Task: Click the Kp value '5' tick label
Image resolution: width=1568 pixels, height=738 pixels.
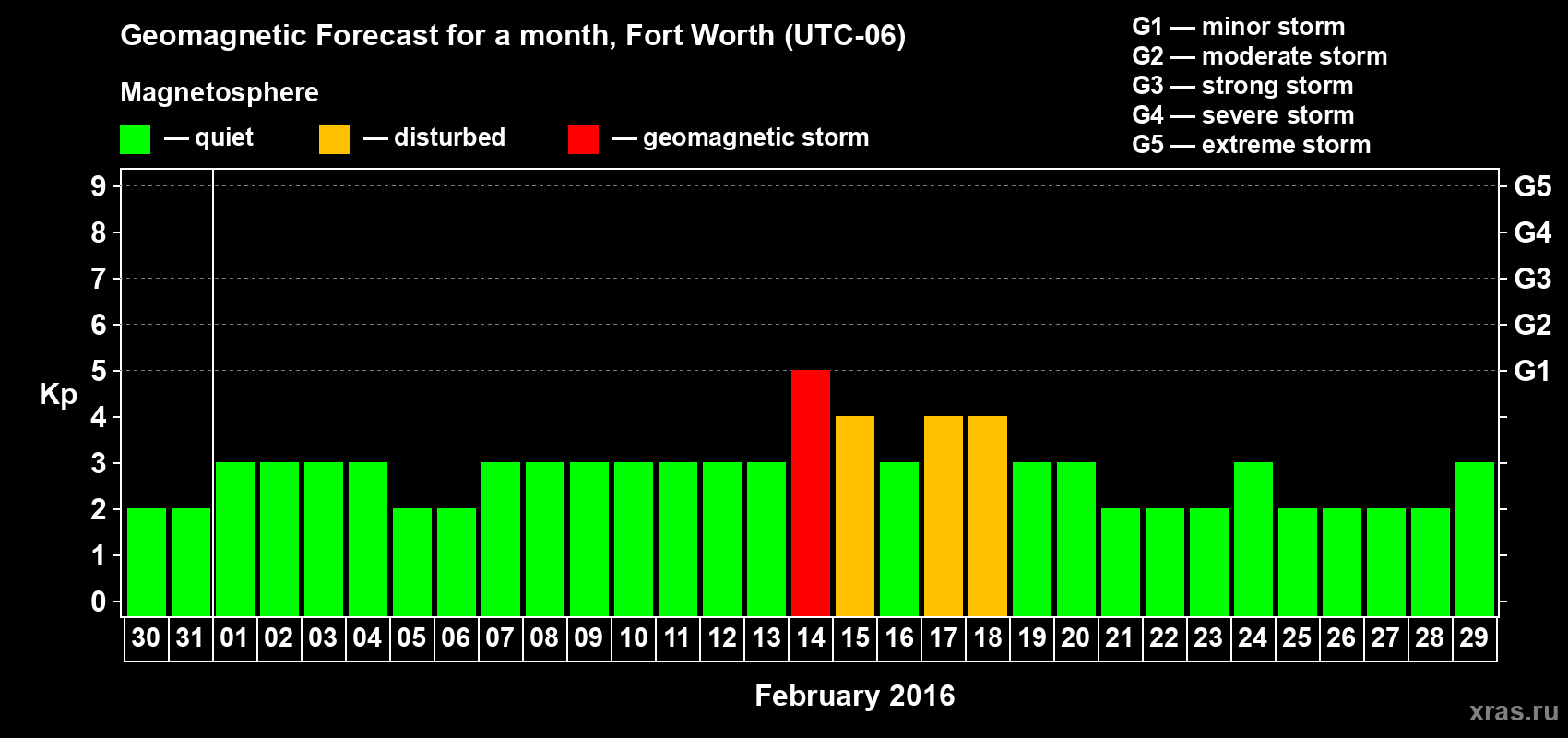Action: point(99,371)
